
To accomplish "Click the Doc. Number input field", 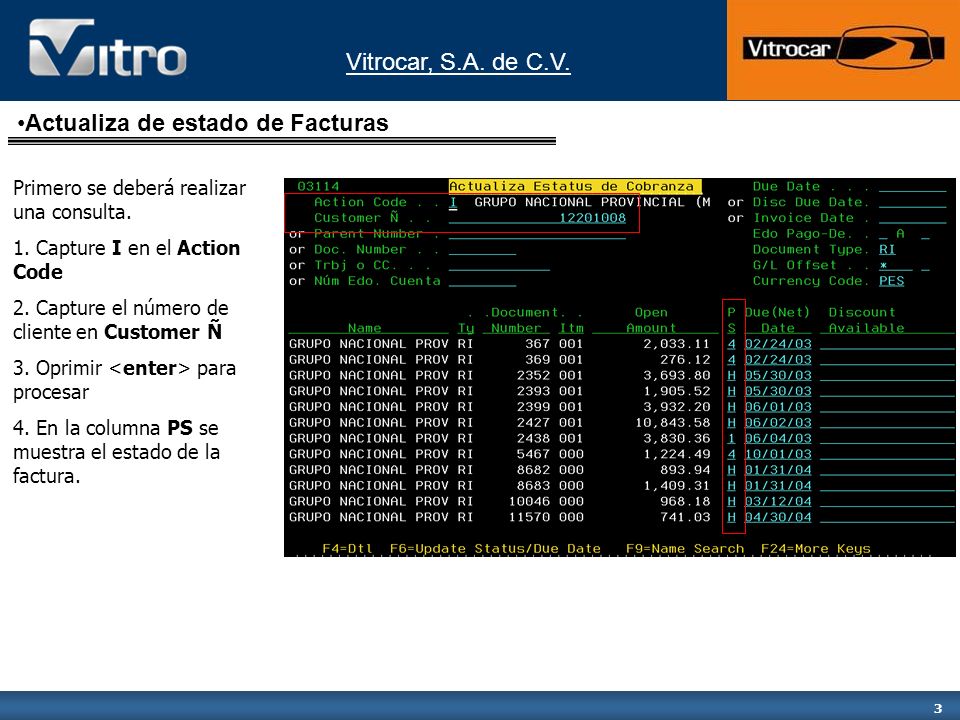I will (482, 250).
